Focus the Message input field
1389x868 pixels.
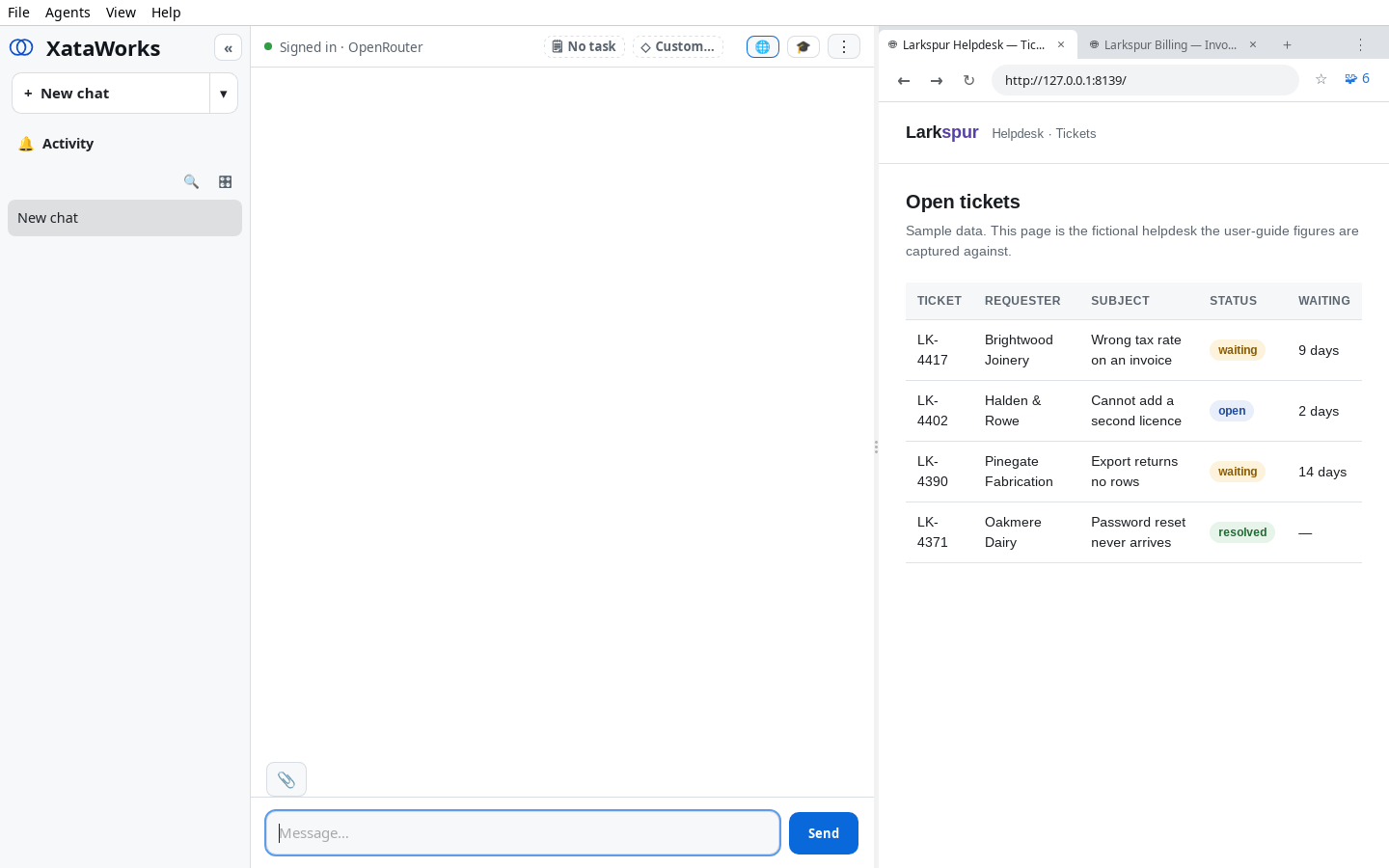(x=523, y=833)
